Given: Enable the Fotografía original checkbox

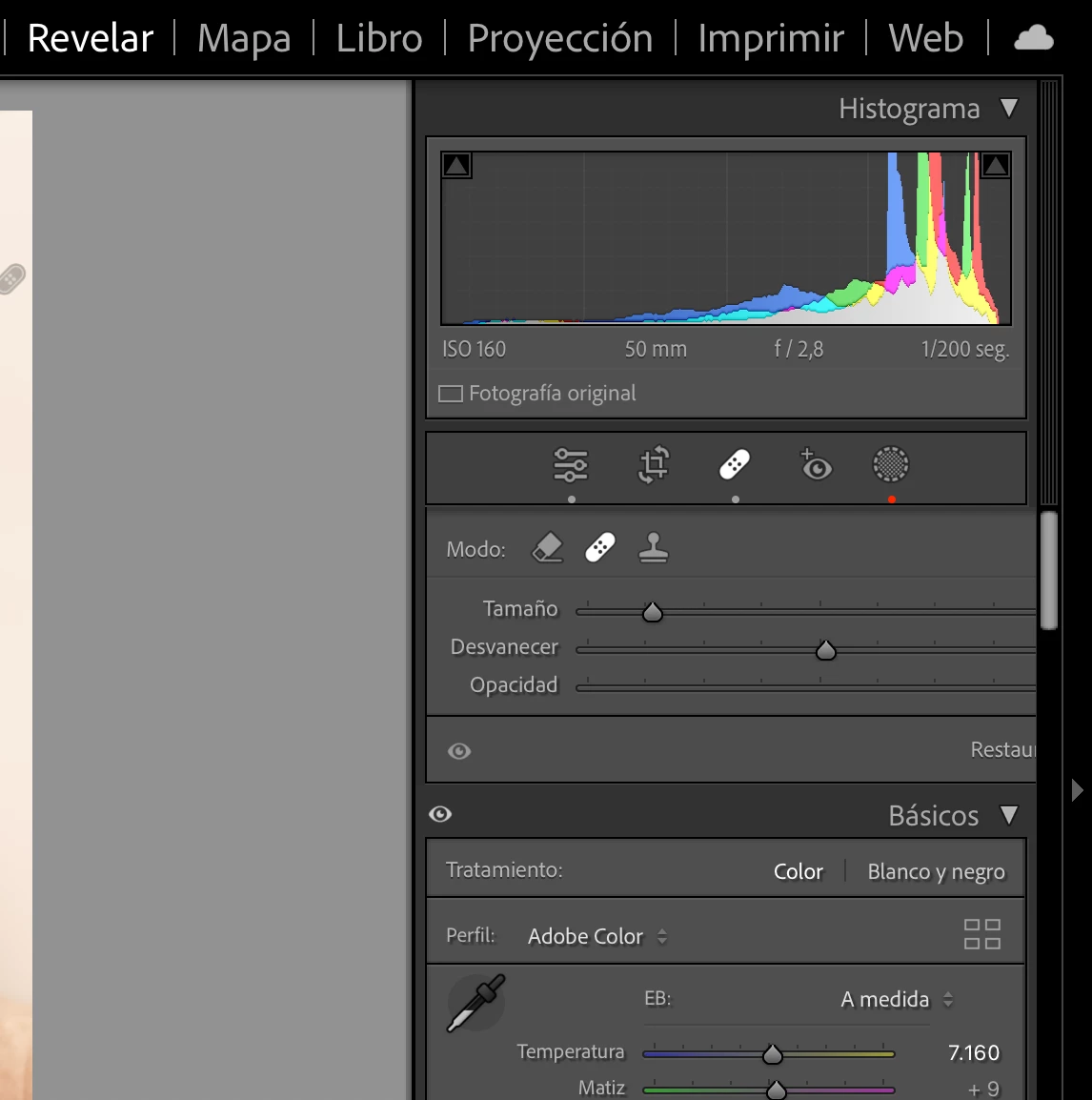Looking at the screenshot, I should [x=451, y=394].
